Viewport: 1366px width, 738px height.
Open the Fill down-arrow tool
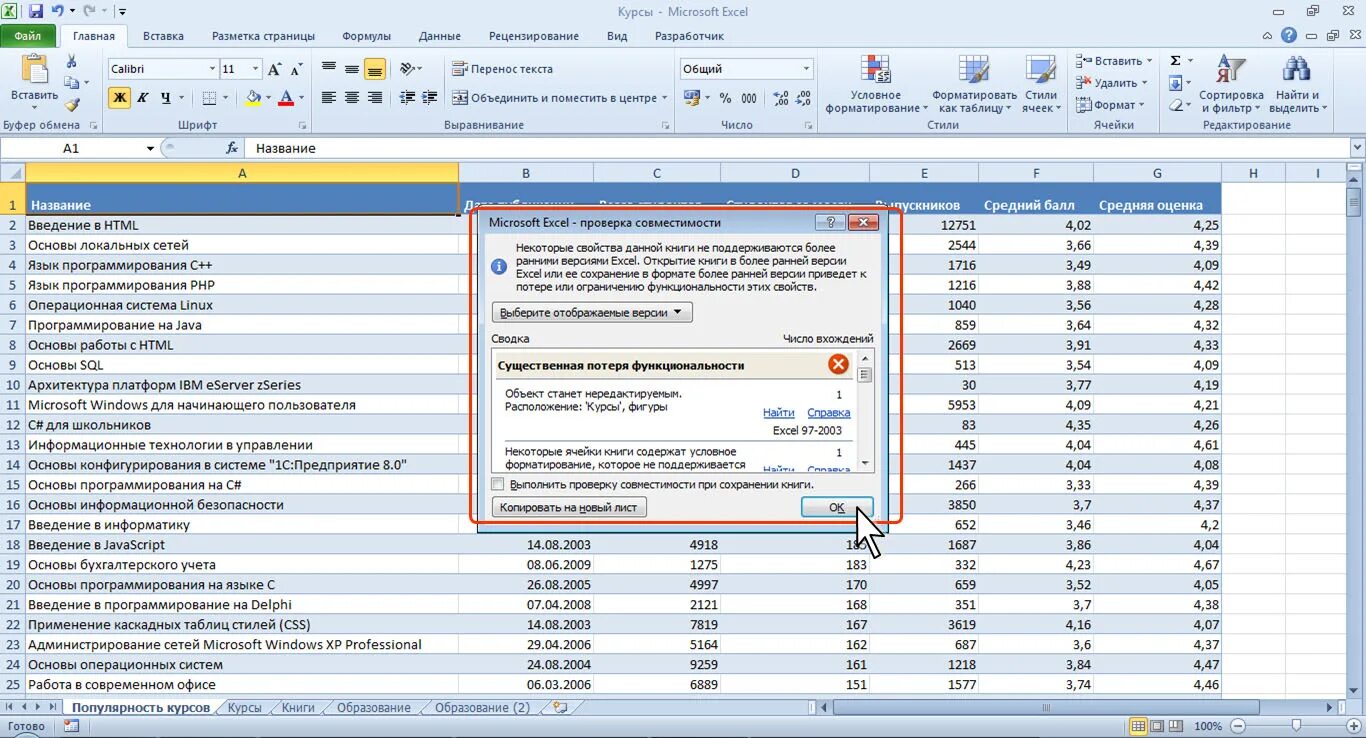coord(1176,83)
